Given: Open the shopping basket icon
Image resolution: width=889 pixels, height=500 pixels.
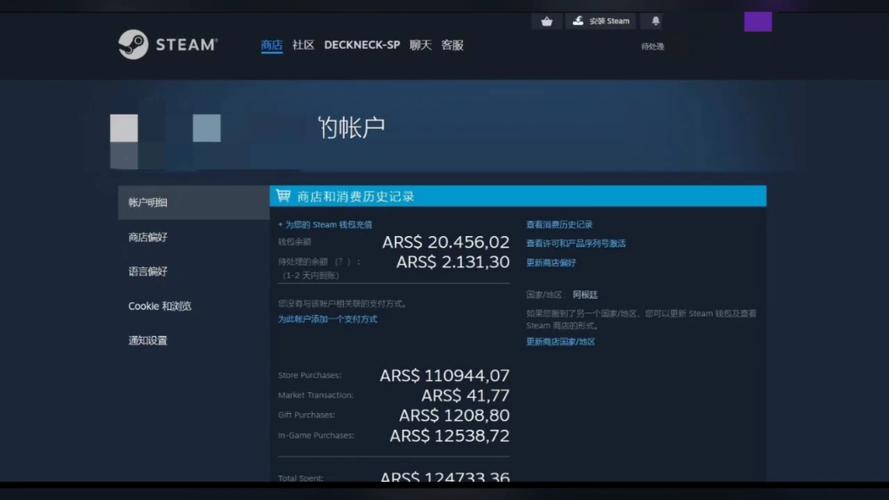Looking at the screenshot, I should pyautogui.click(x=547, y=21).
